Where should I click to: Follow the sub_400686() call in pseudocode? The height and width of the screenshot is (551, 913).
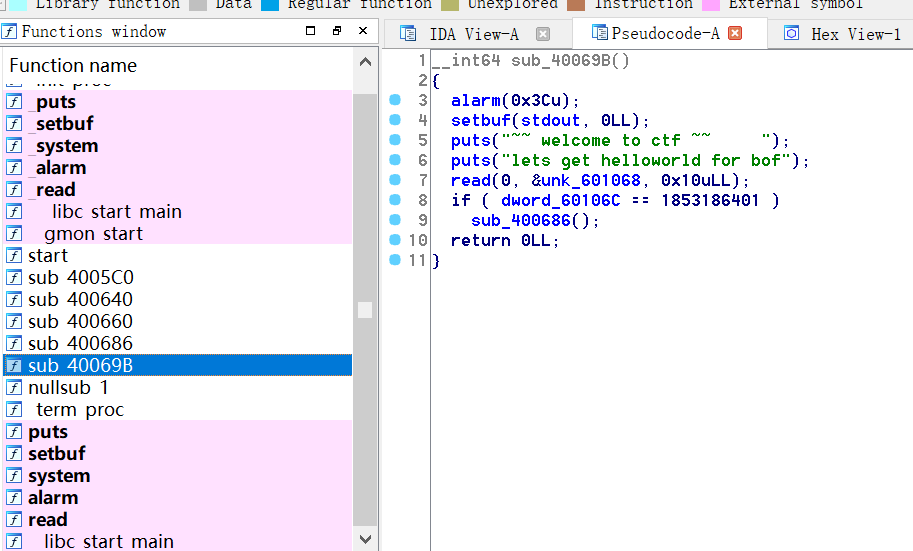(x=521, y=220)
